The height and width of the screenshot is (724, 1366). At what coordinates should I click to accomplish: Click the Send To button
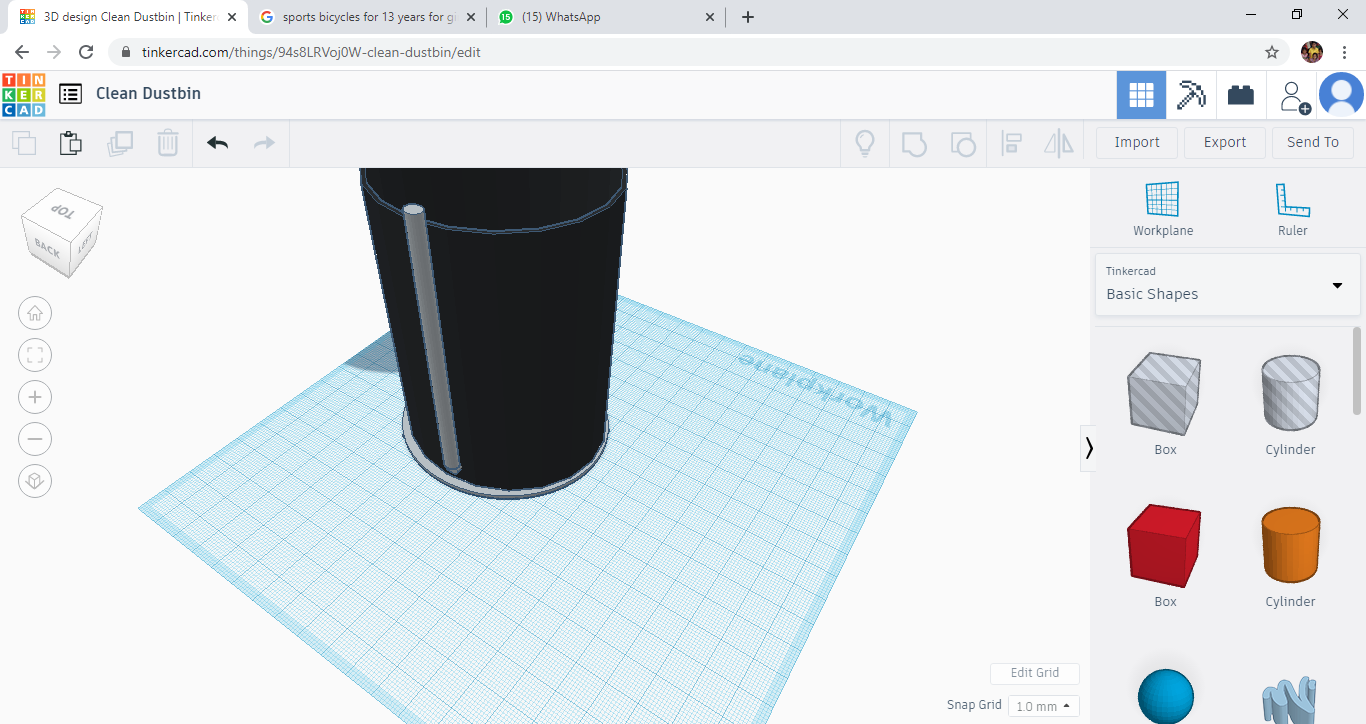[x=1313, y=143]
